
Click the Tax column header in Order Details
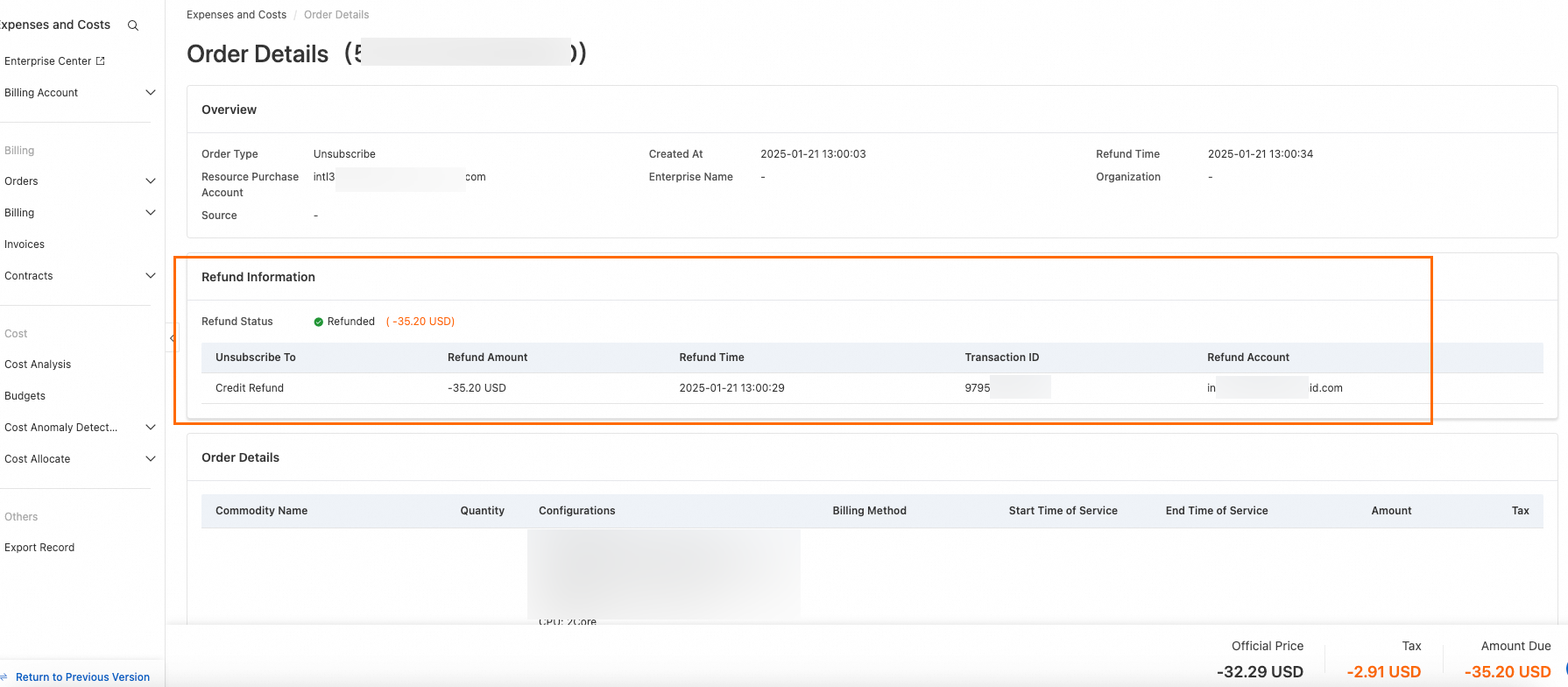1520,511
